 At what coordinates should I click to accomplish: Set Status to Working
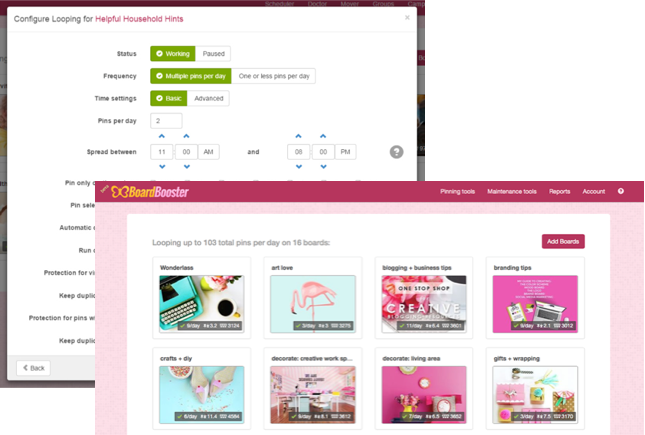173,54
